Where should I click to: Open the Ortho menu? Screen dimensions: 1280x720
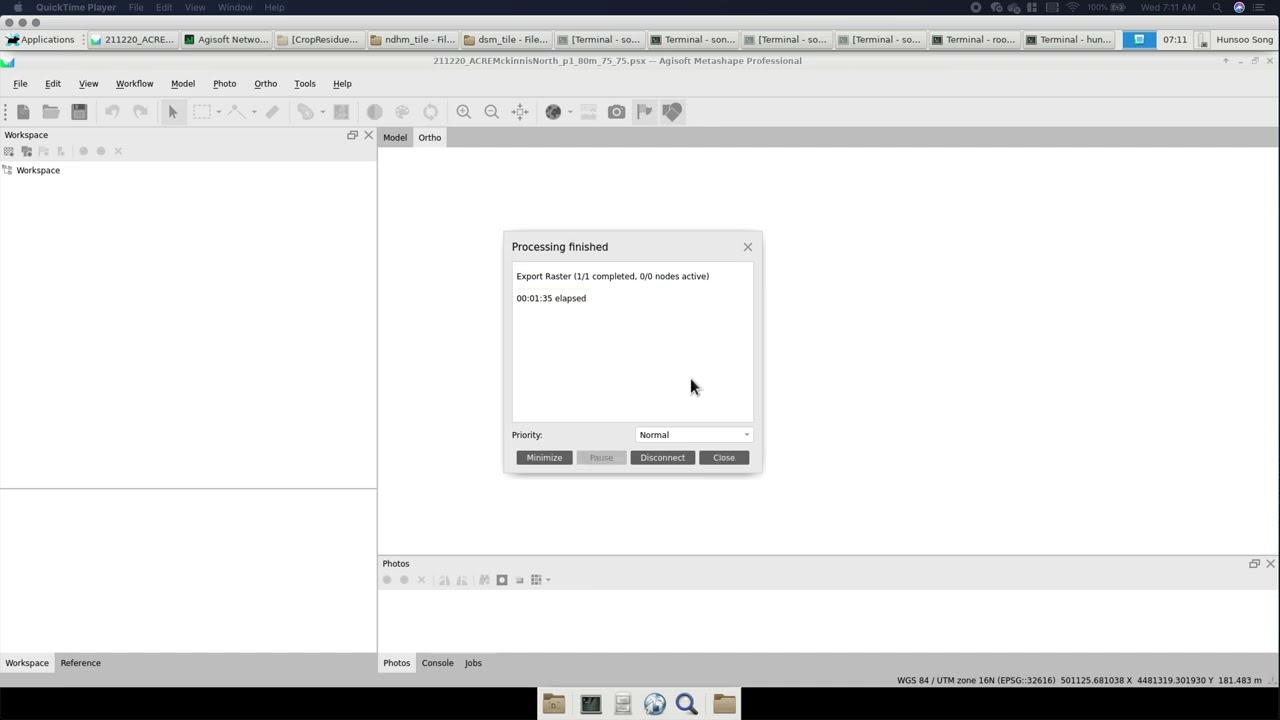click(x=265, y=84)
